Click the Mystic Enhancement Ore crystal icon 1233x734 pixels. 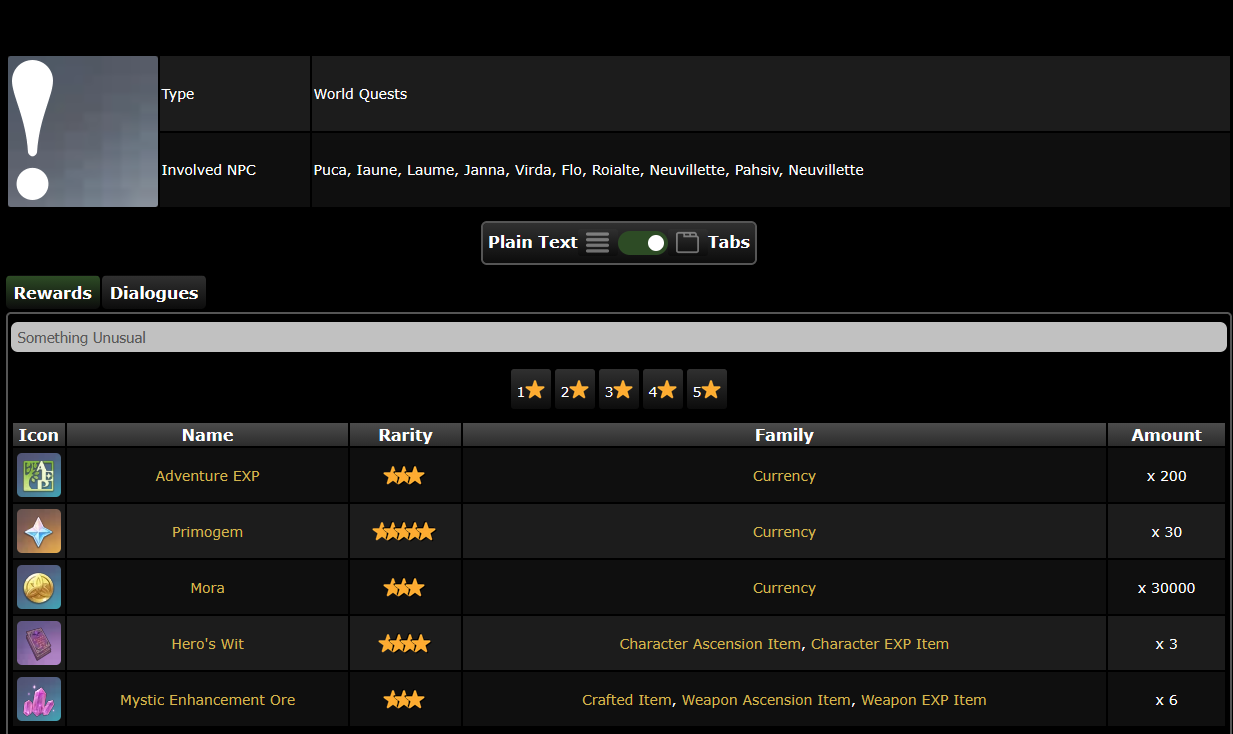pyautogui.click(x=39, y=700)
